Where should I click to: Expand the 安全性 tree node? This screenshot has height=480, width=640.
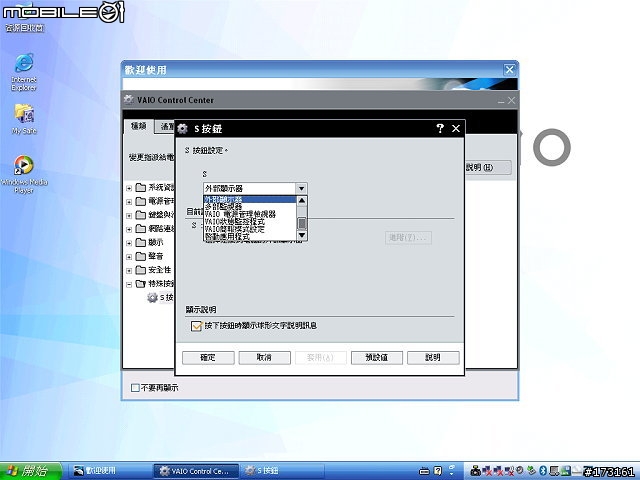point(129,271)
